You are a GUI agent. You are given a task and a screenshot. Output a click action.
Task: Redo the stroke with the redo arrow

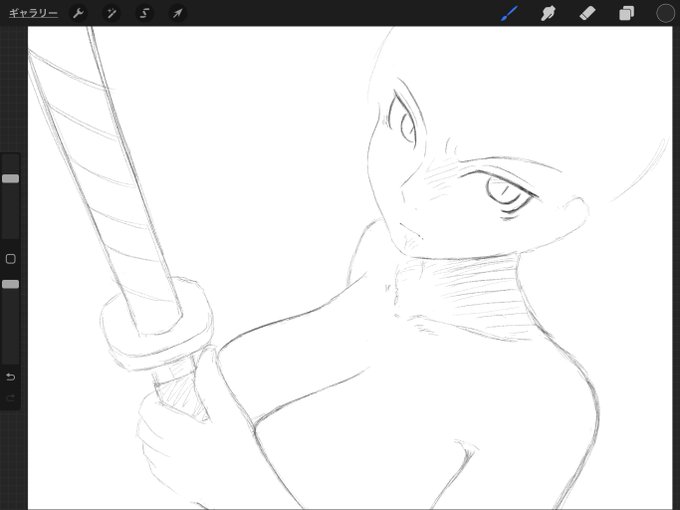point(10,398)
